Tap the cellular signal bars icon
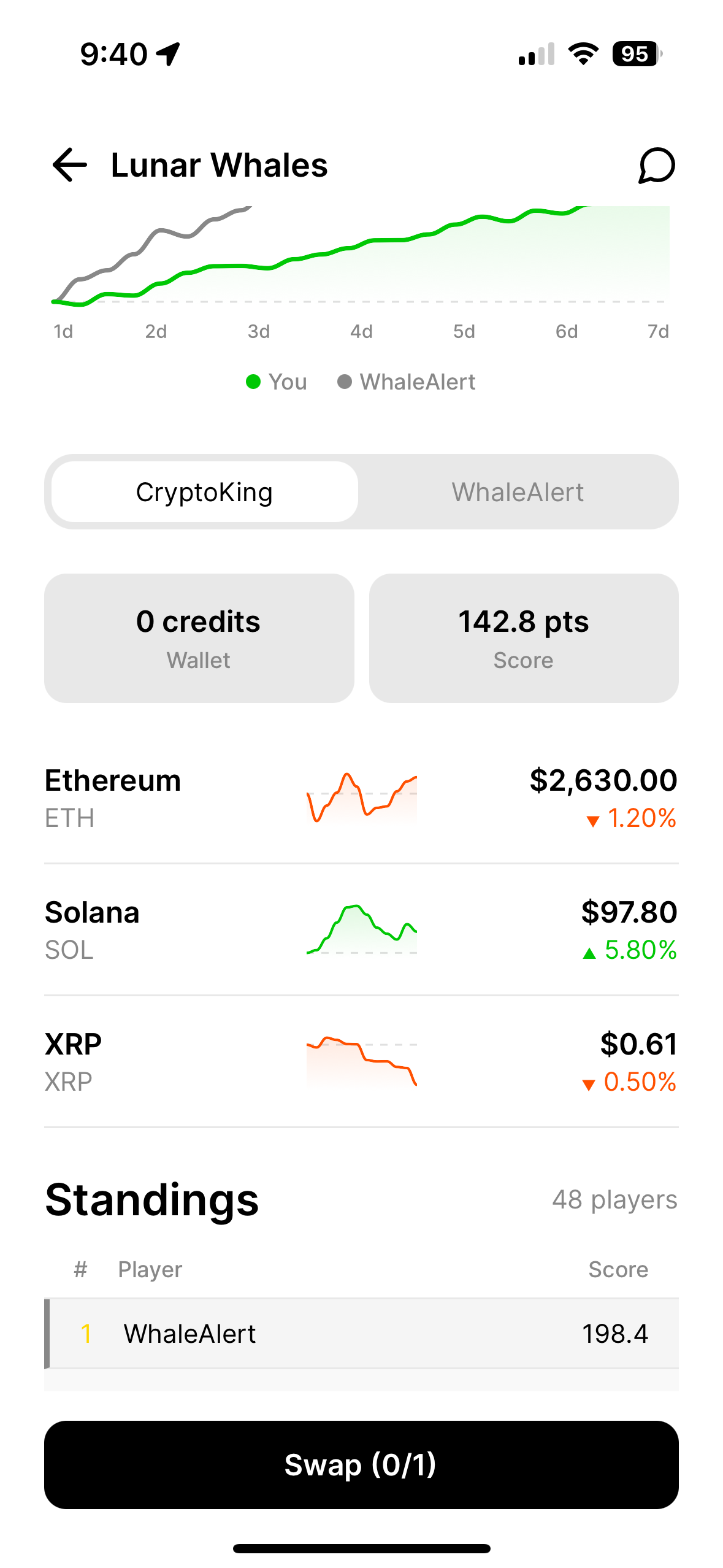Viewport: 723px width, 1568px height. [536, 54]
